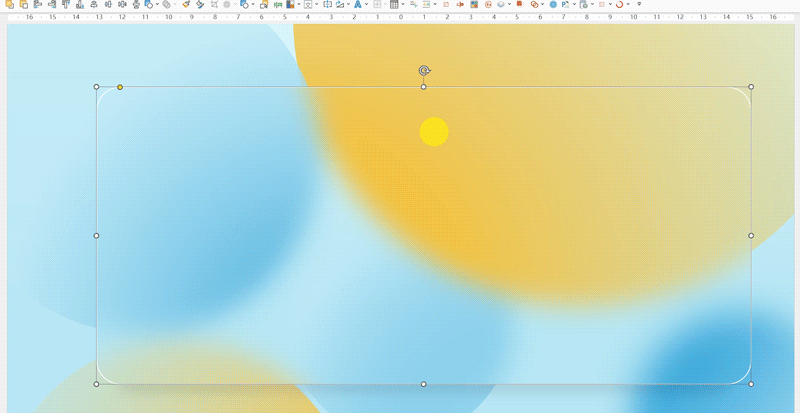Click the red circular ring icon
The image size is (800, 413).
619,4
